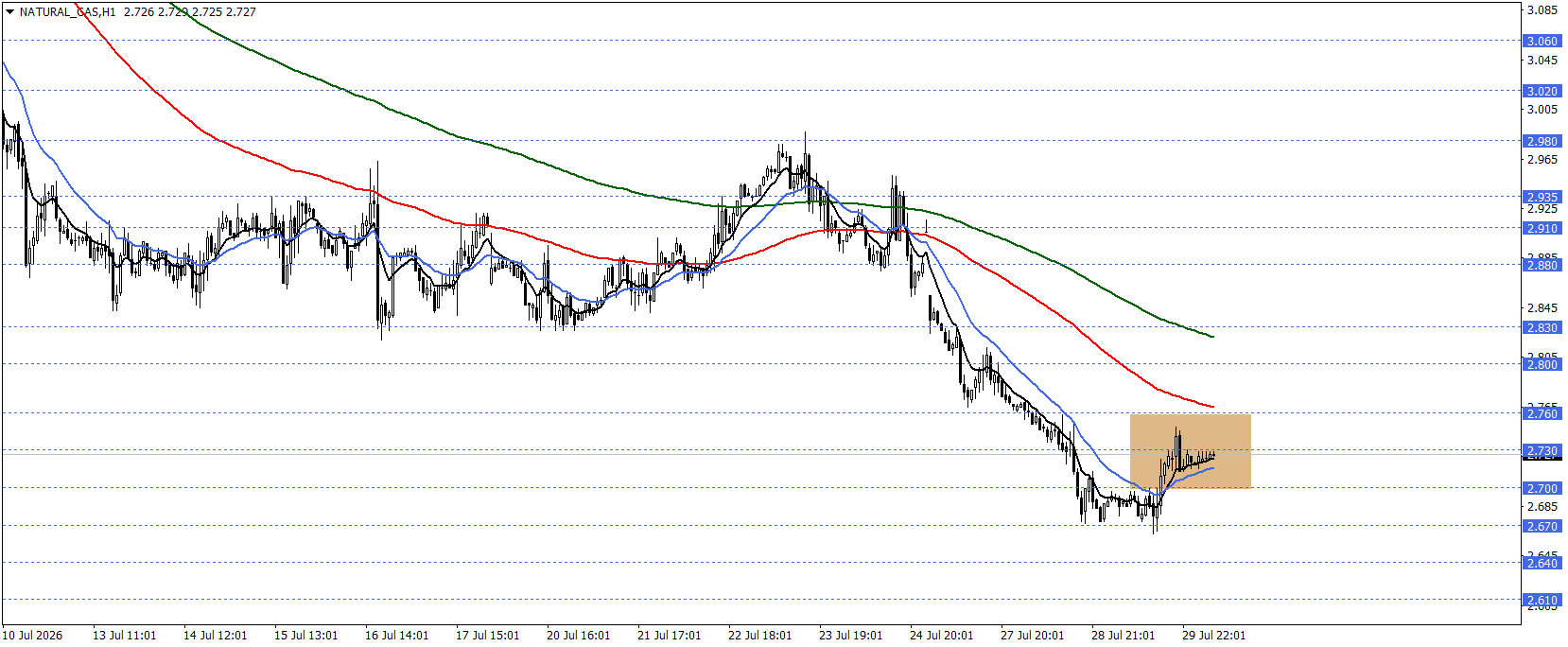The width and height of the screenshot is (1568, 647).
Task: Click the 2.830 horizontal level label
Action: pyautogui.click(x=1542, y=328)
